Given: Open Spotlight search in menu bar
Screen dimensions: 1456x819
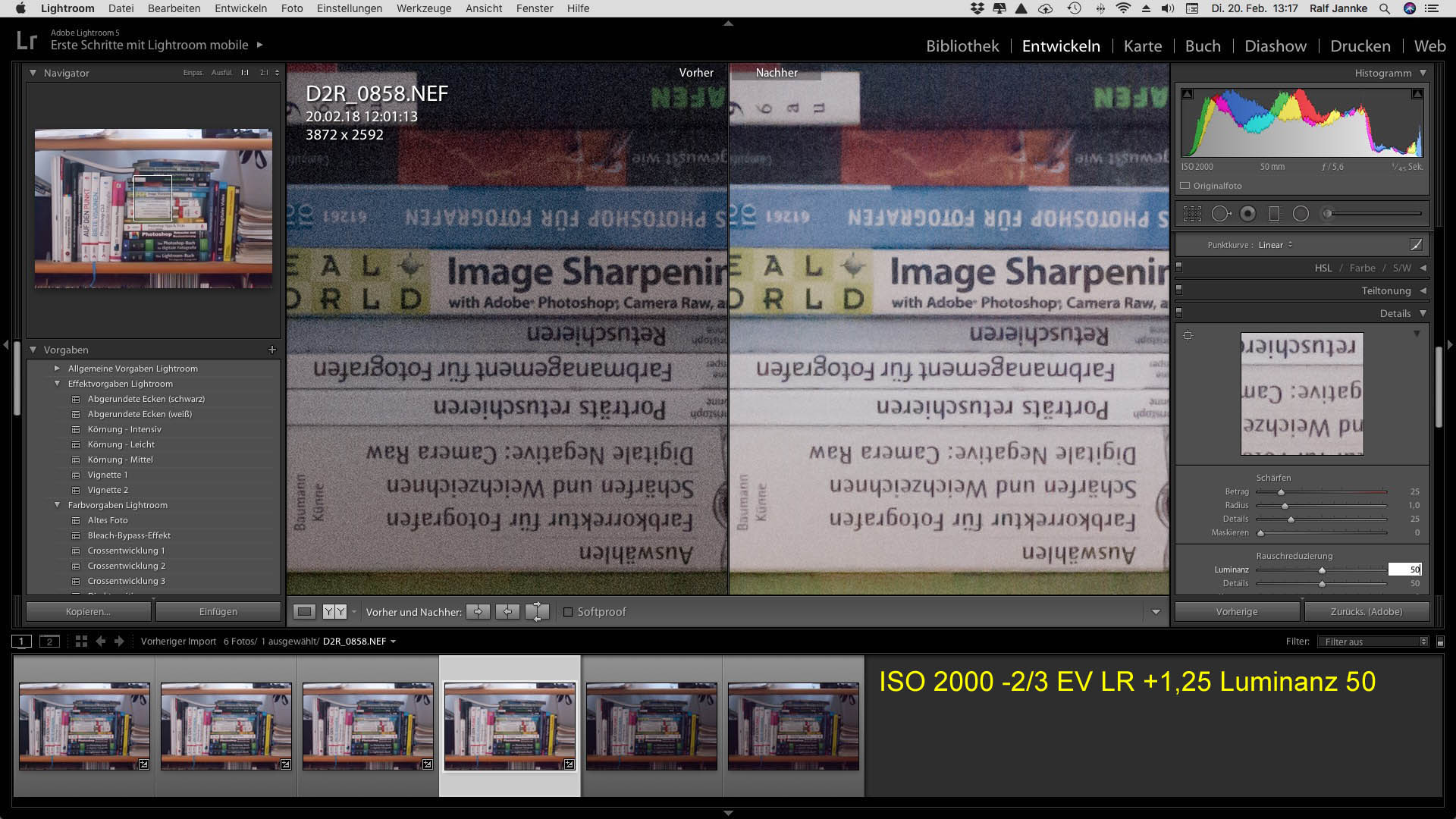Looking at the screenshot, I should click(1385, 8).
